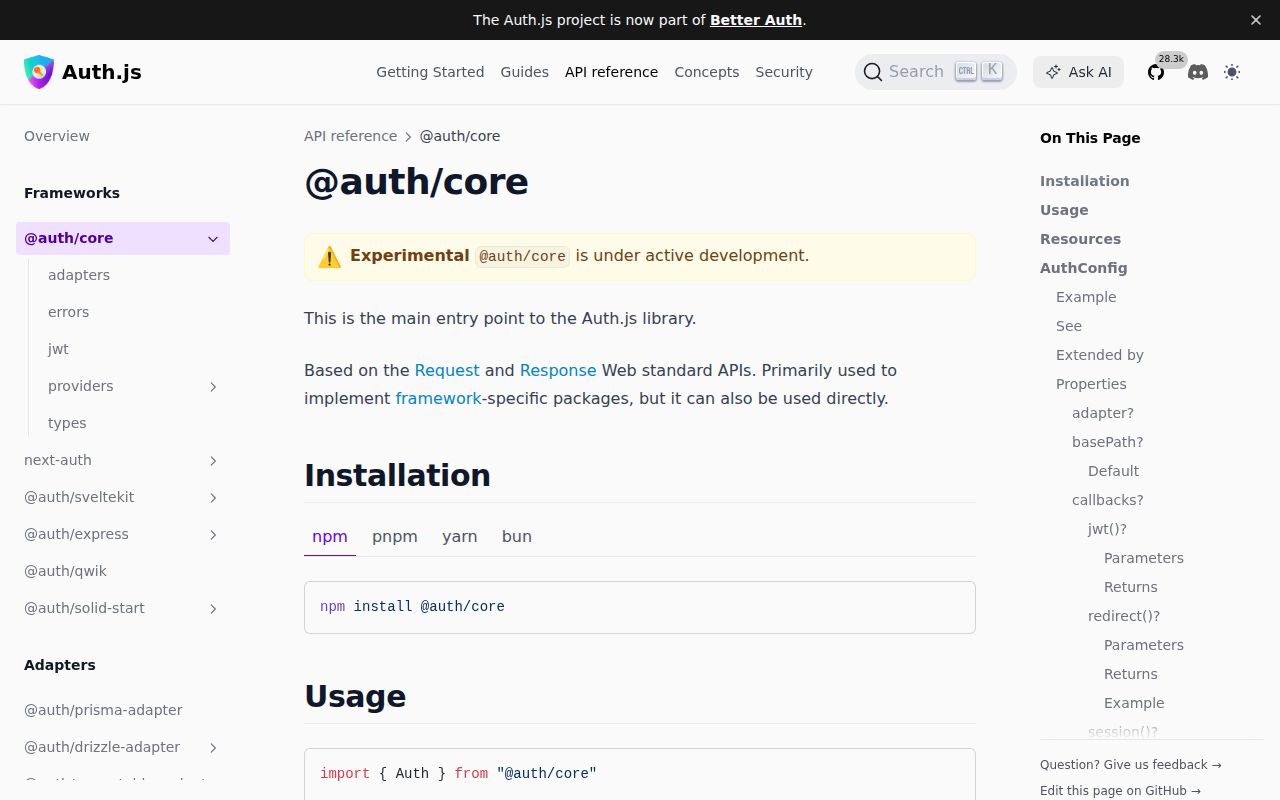Jump to Installation in On This Page

tap(1084, 181)
